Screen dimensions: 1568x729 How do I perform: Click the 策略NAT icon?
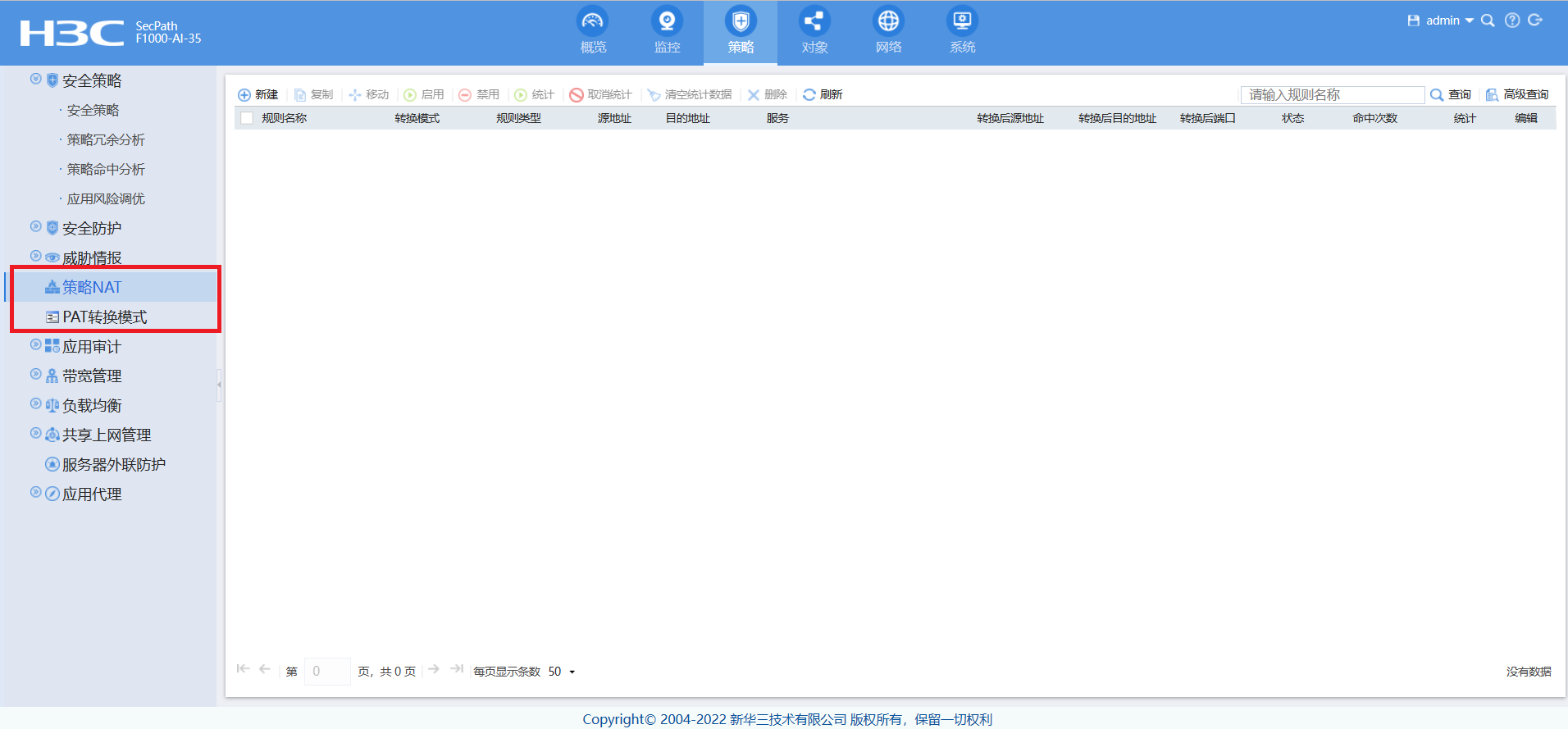[52, 287]
